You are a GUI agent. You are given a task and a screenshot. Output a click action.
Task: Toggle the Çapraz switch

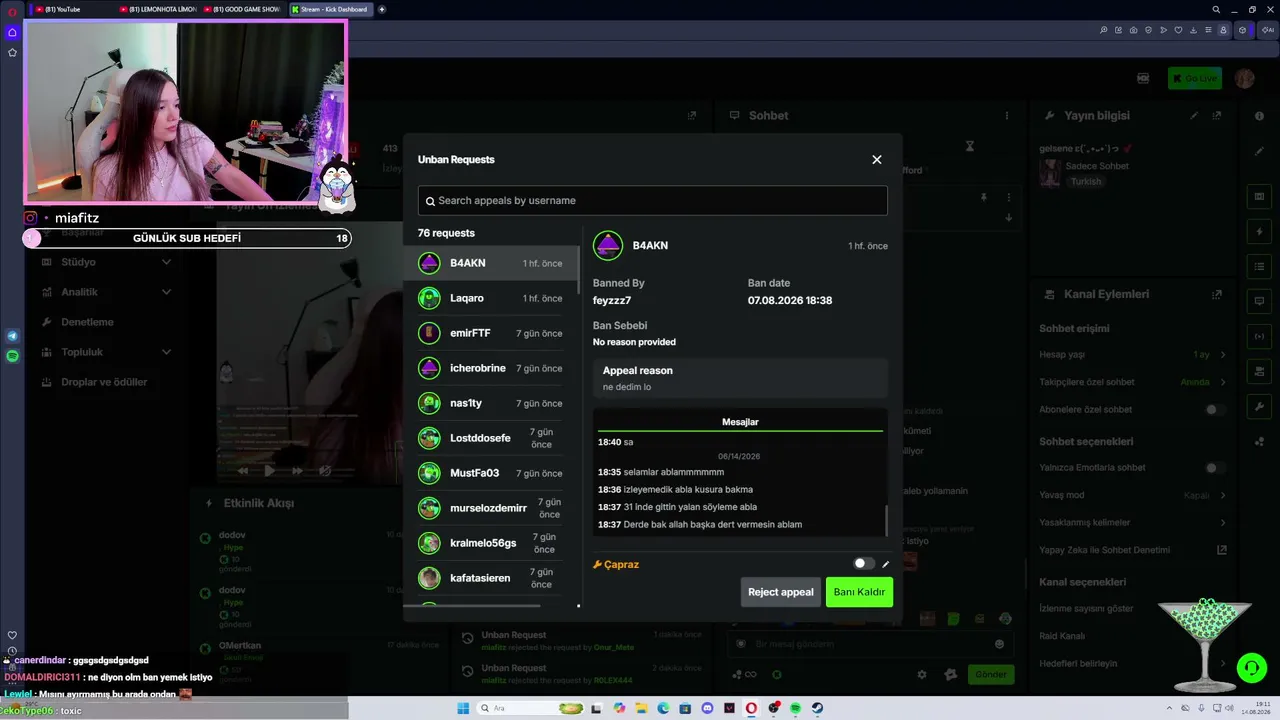(x=863, y=564)
